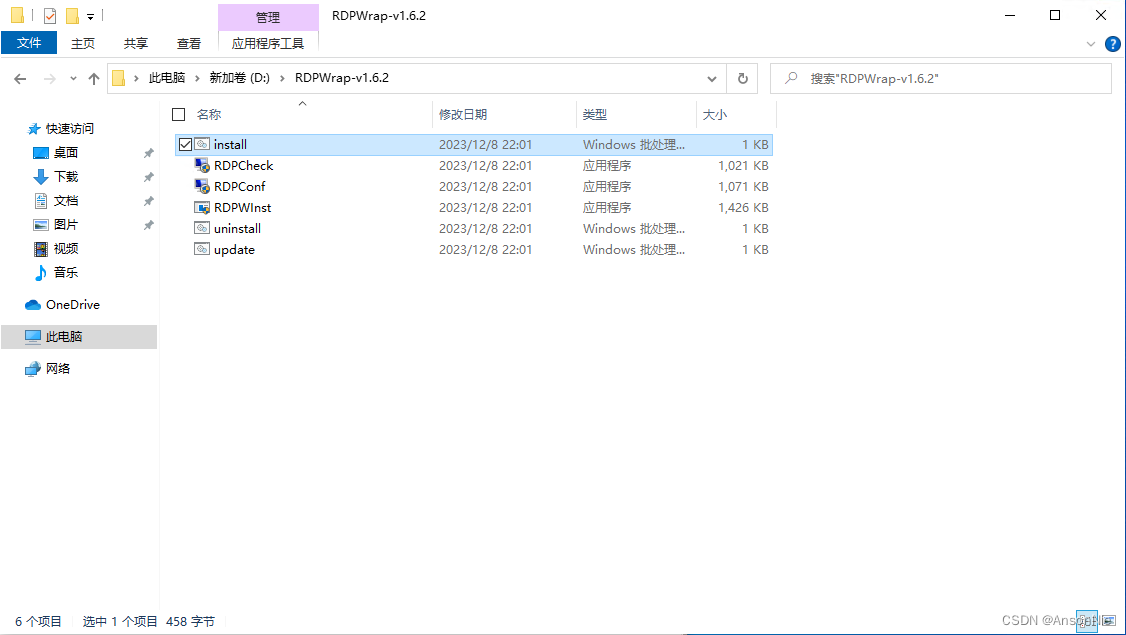Select the 管理 contextual tab header

268,17
